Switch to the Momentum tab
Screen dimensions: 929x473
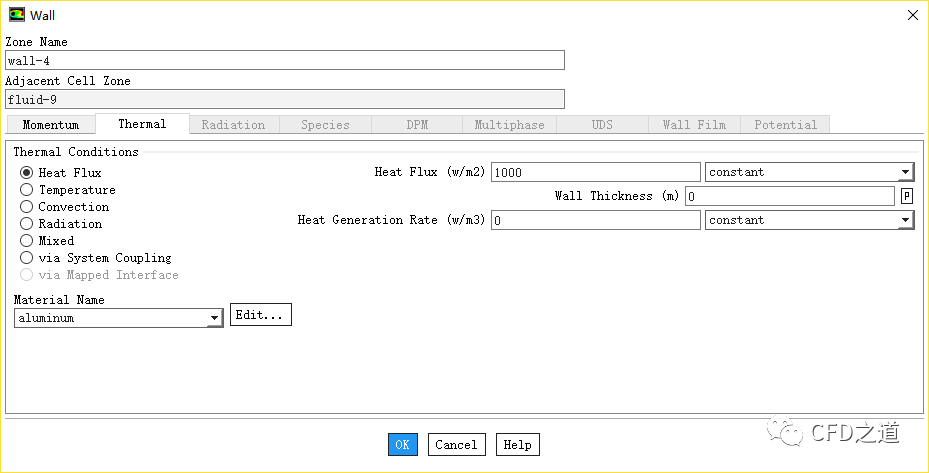[51, 125]
